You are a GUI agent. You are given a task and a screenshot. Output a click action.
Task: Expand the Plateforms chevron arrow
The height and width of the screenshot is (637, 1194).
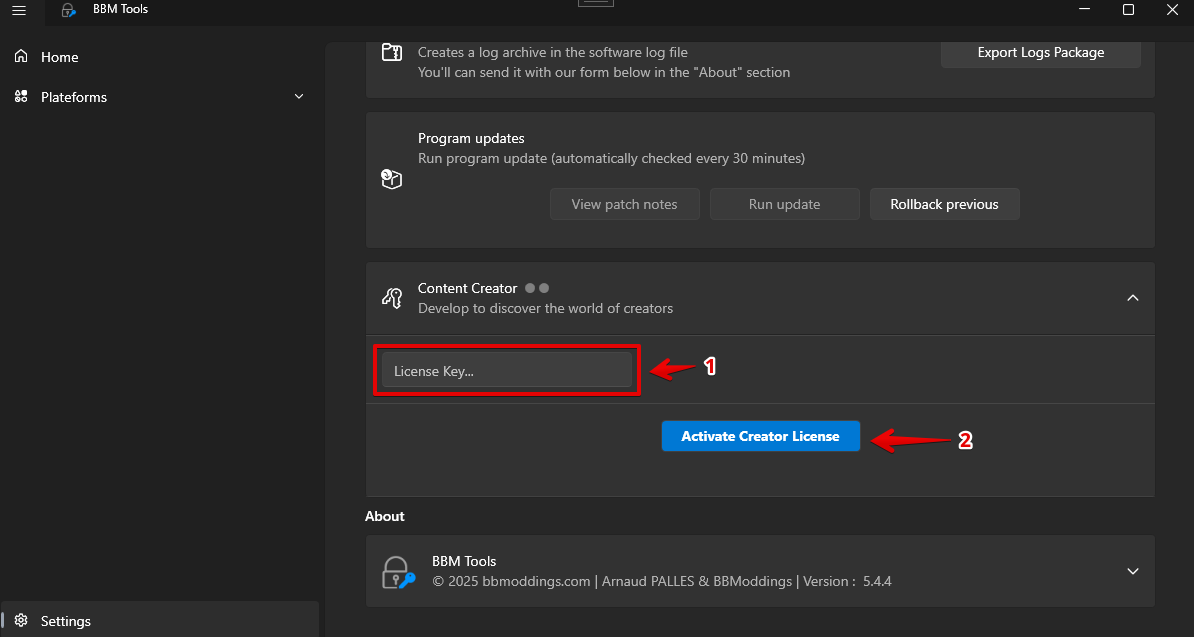coord(299,97)
